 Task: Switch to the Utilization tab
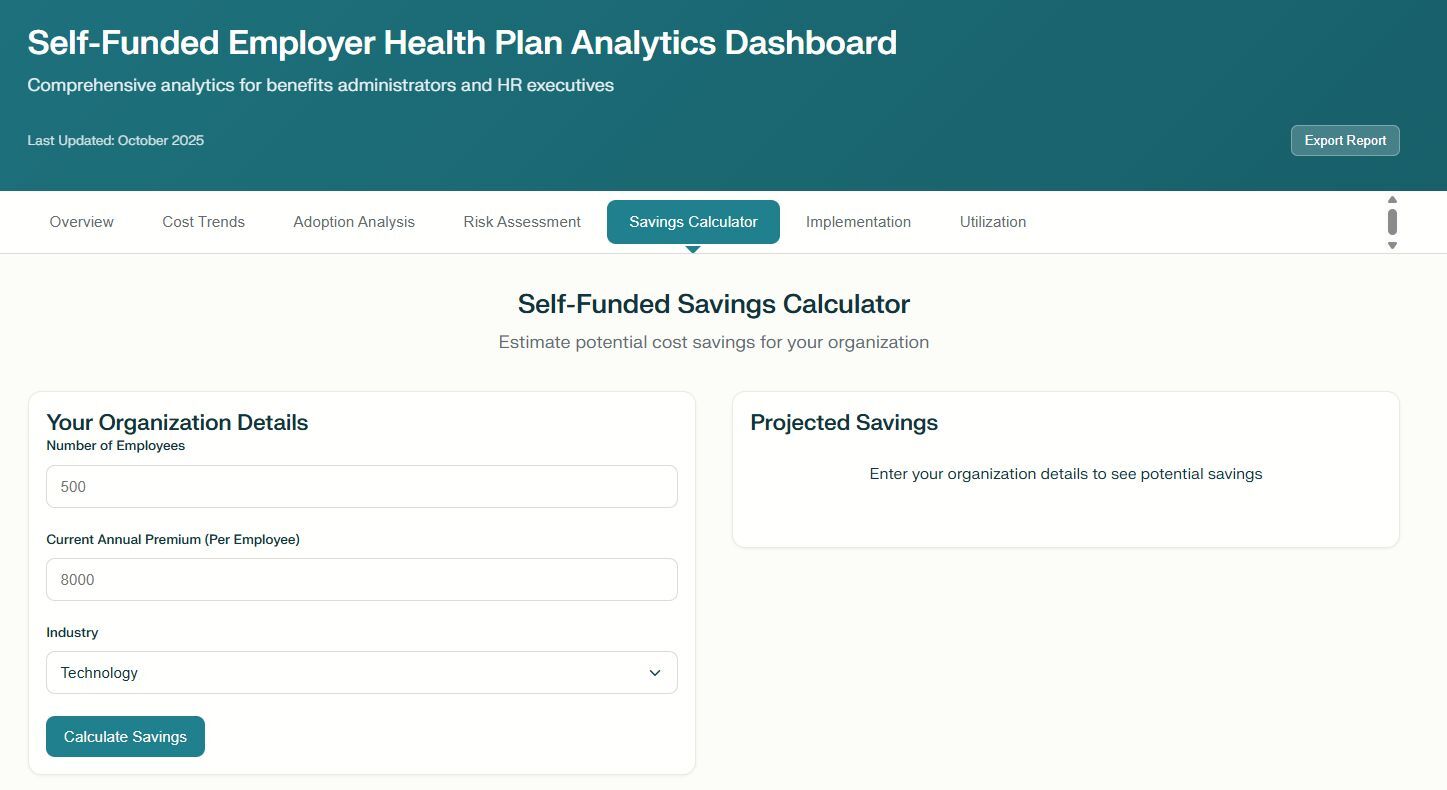[x=993, y=222]
